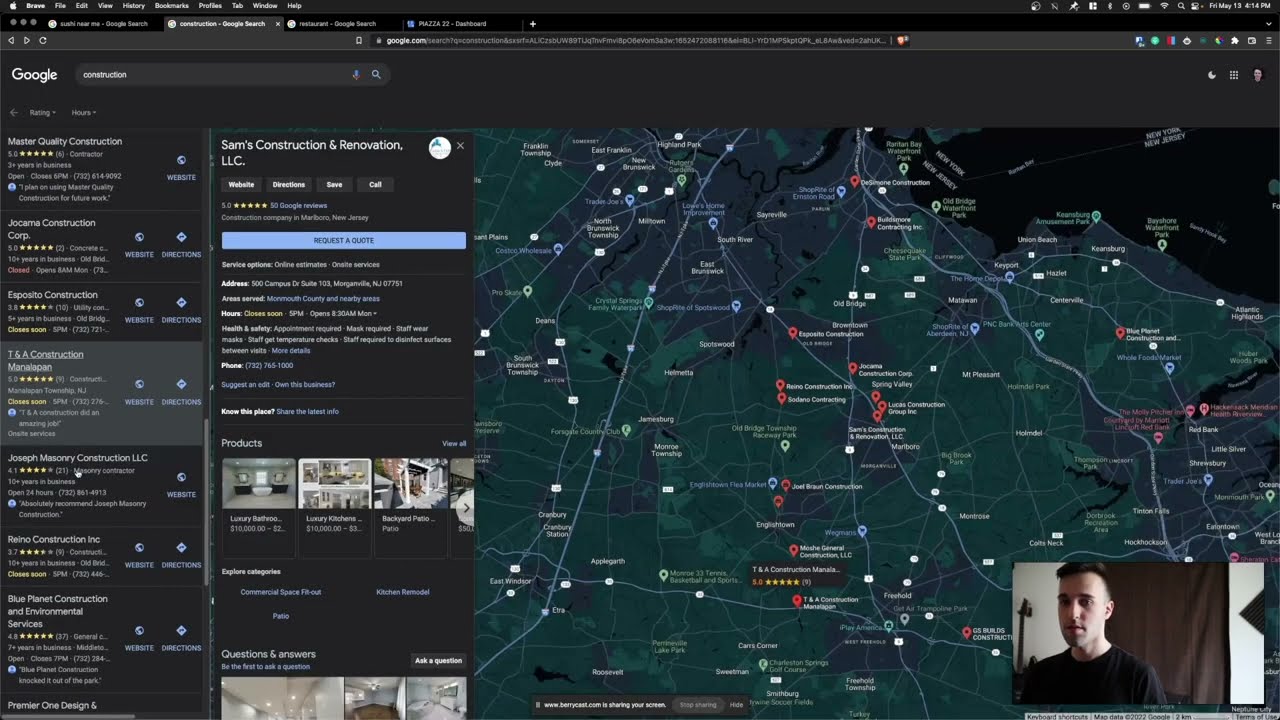Screen dimensions: 1280x720
Task: Toggle Google dark theme moon icon
Action: [1212, 75]
